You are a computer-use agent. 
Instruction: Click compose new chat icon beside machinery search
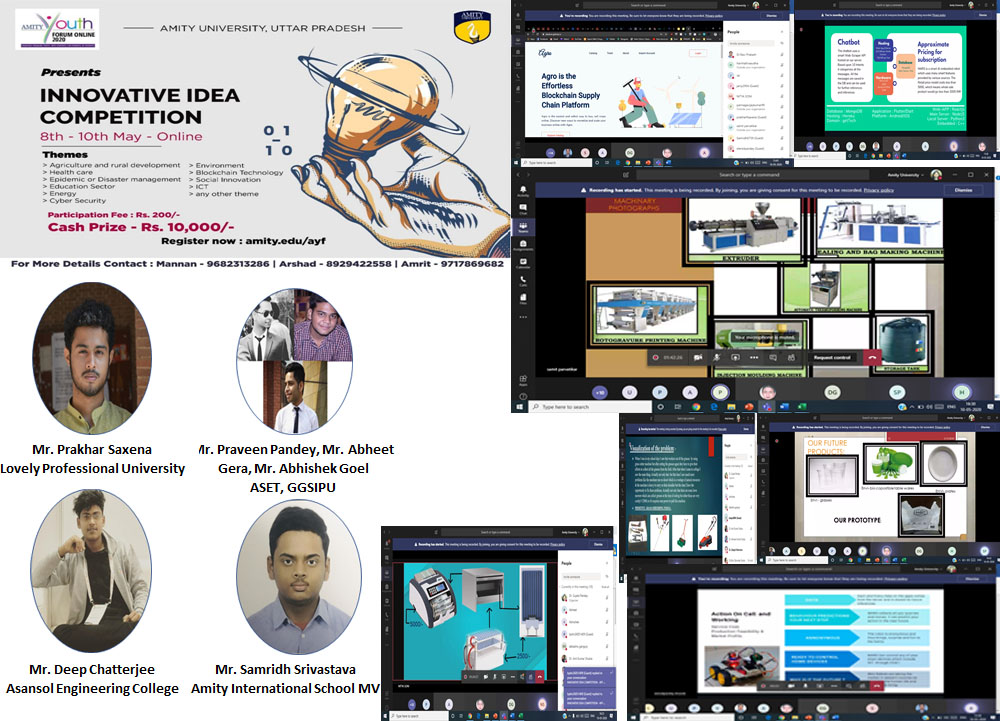(x=626, y=175)
